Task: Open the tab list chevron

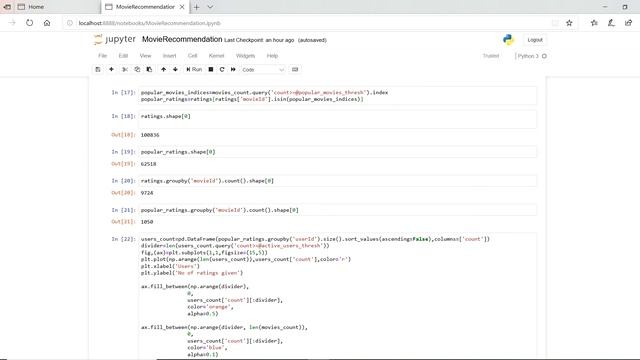Action: coord(210,7)
